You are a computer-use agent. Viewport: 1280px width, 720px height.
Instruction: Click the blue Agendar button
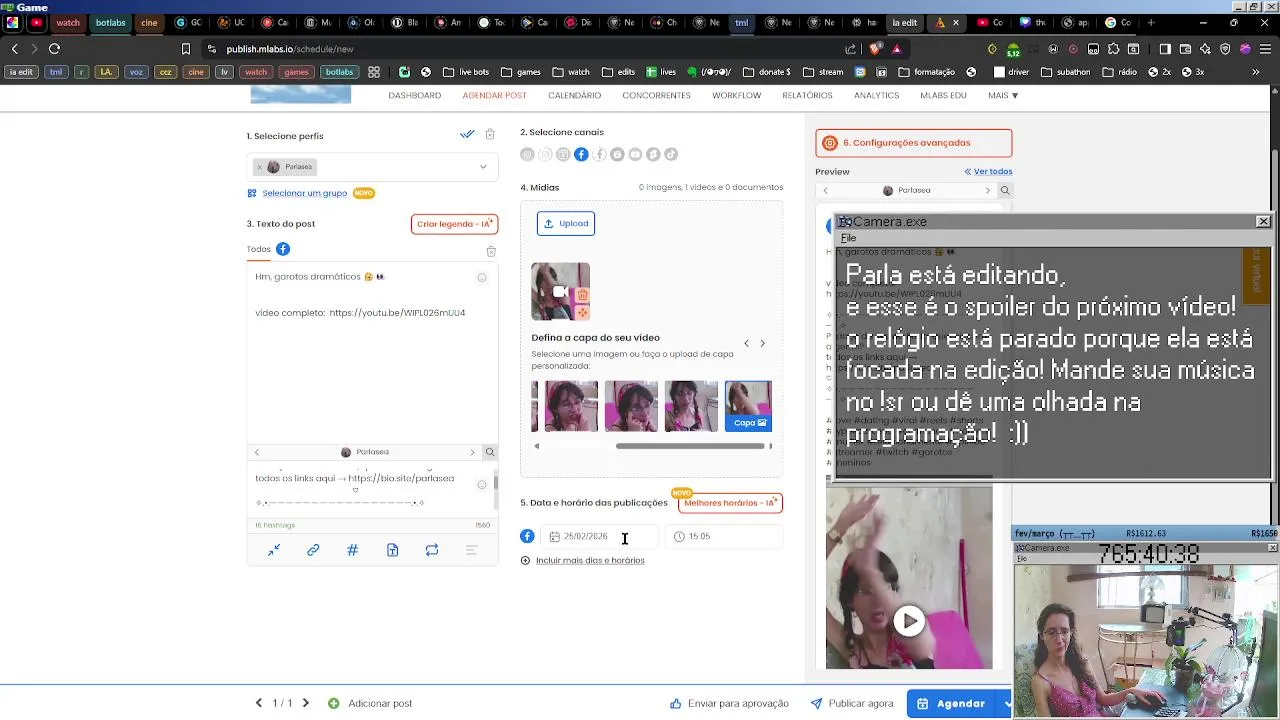[x=952, y=703]
